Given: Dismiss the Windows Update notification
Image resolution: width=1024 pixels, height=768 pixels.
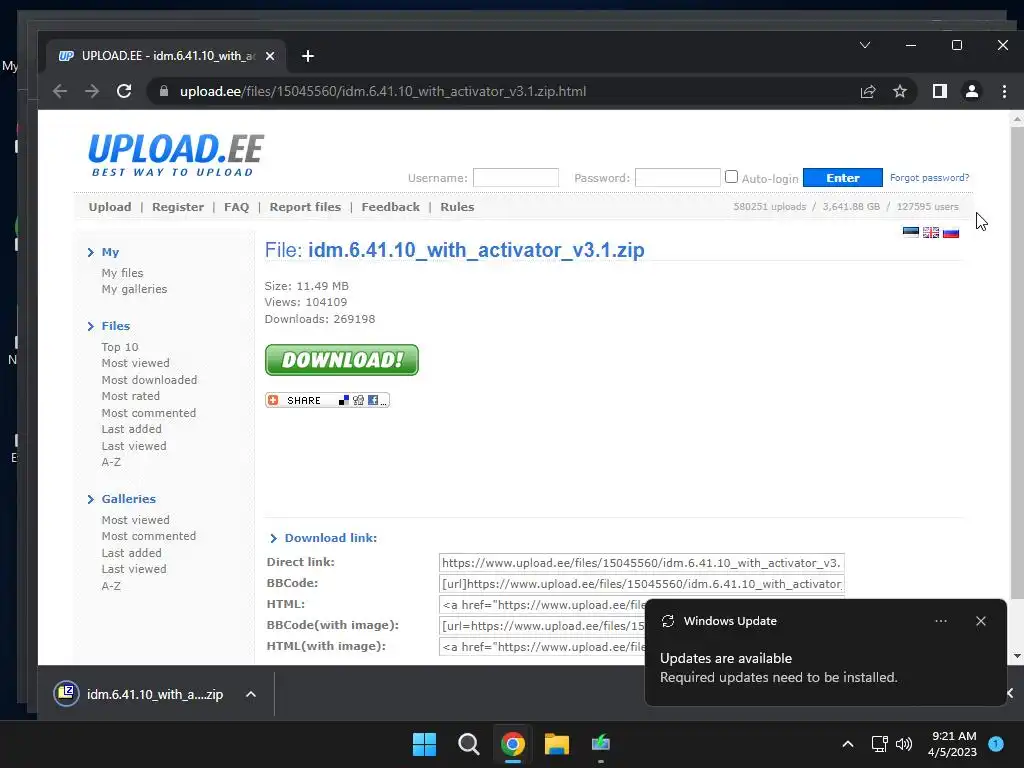Looking at the screenshot, I should click(981, 621).
